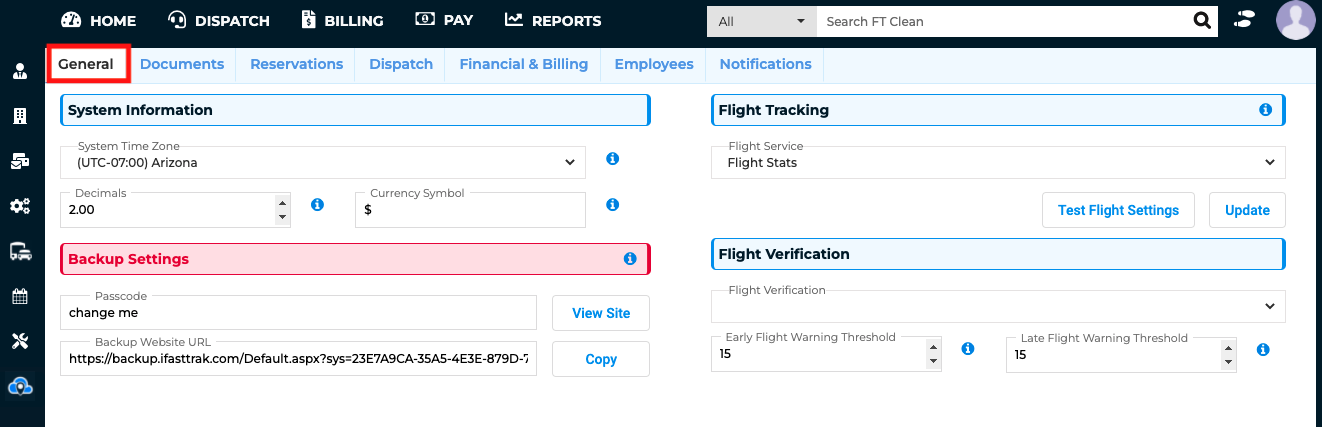Increase Late Flight Warning Threshold
Image resolution: width=1322 pixels, height=427 pixels.
[1229, 348]
